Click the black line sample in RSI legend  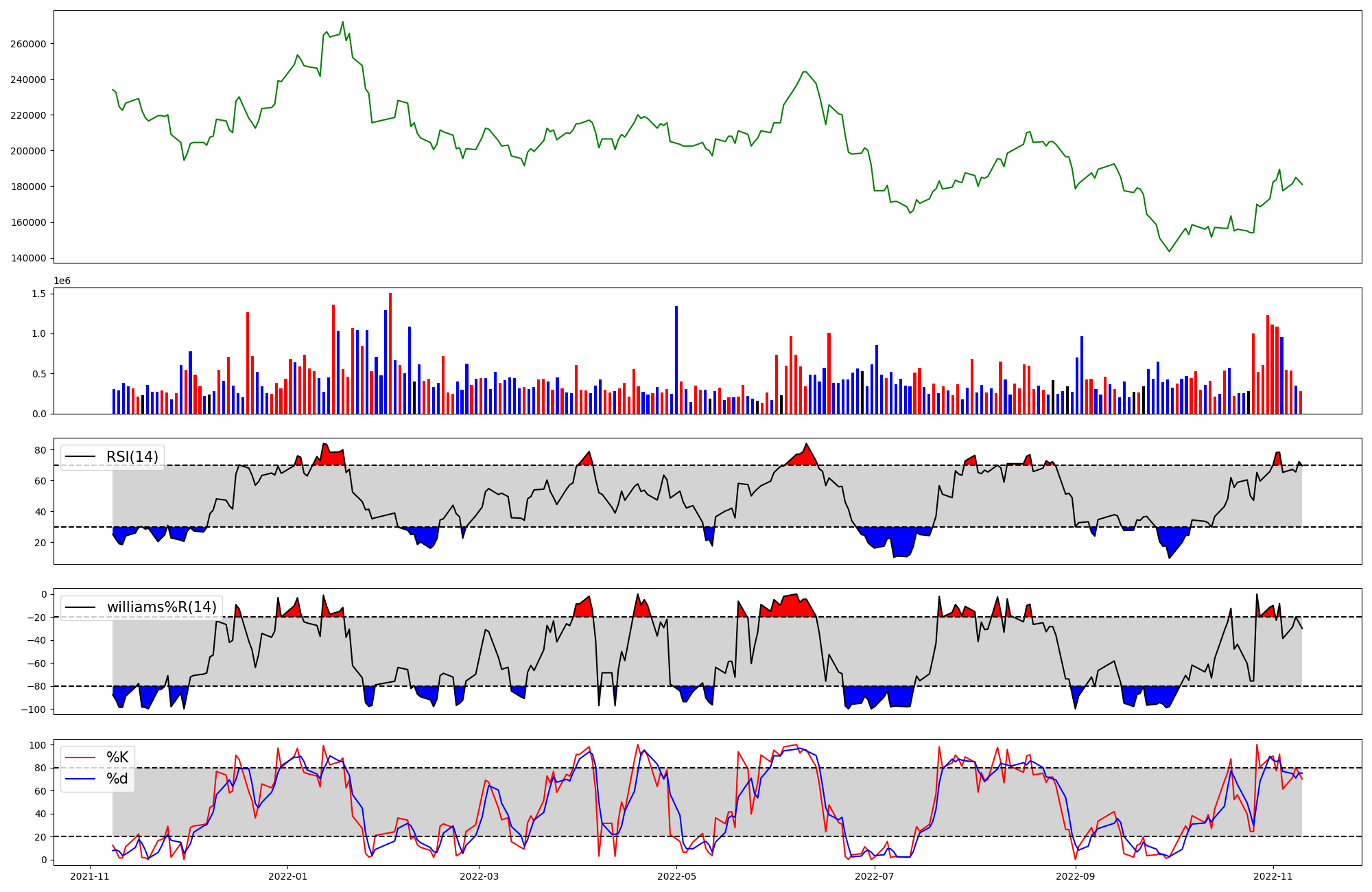[81, 457]
